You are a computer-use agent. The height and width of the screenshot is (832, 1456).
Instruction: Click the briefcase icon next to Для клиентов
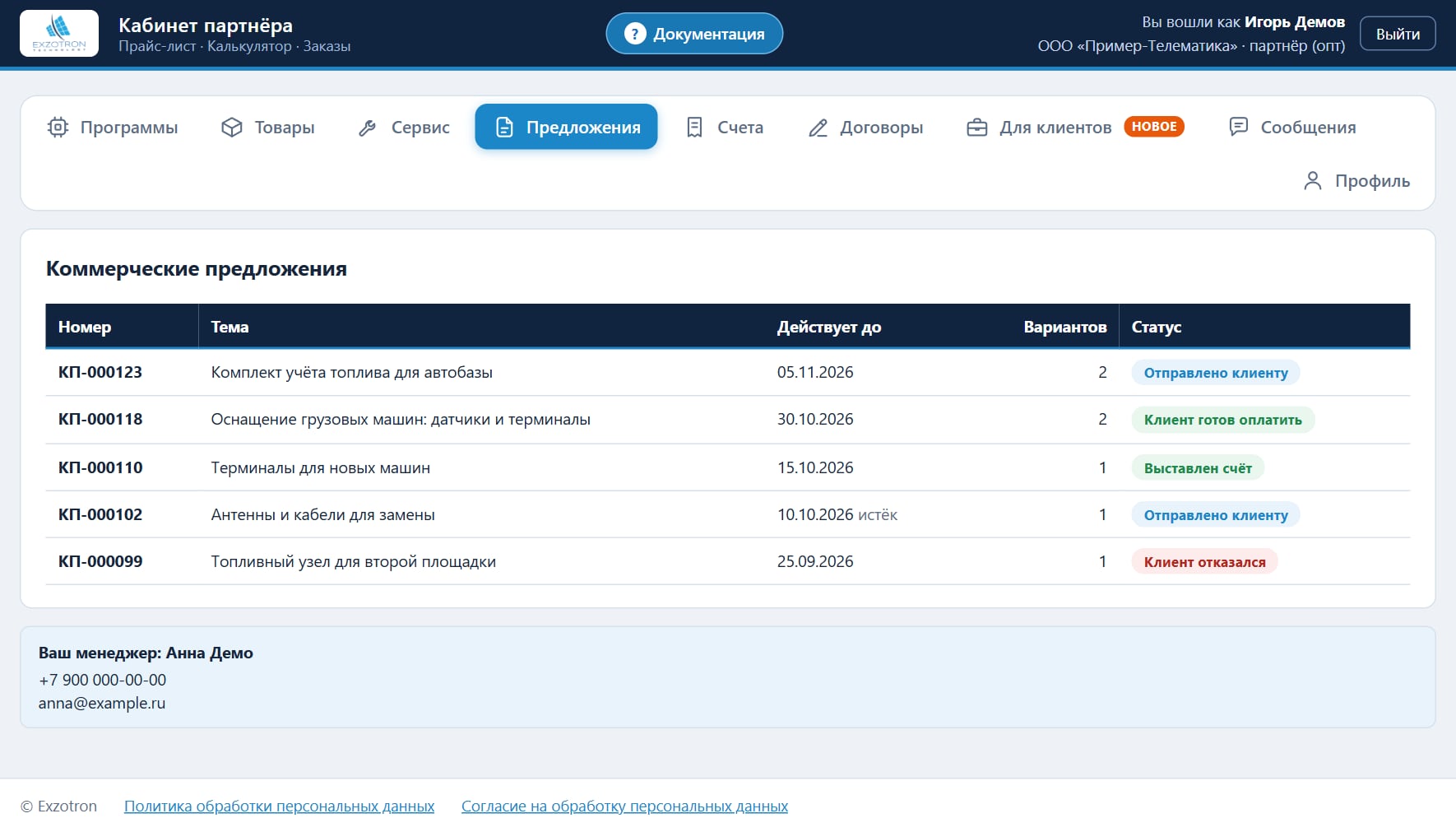(976, 128)
